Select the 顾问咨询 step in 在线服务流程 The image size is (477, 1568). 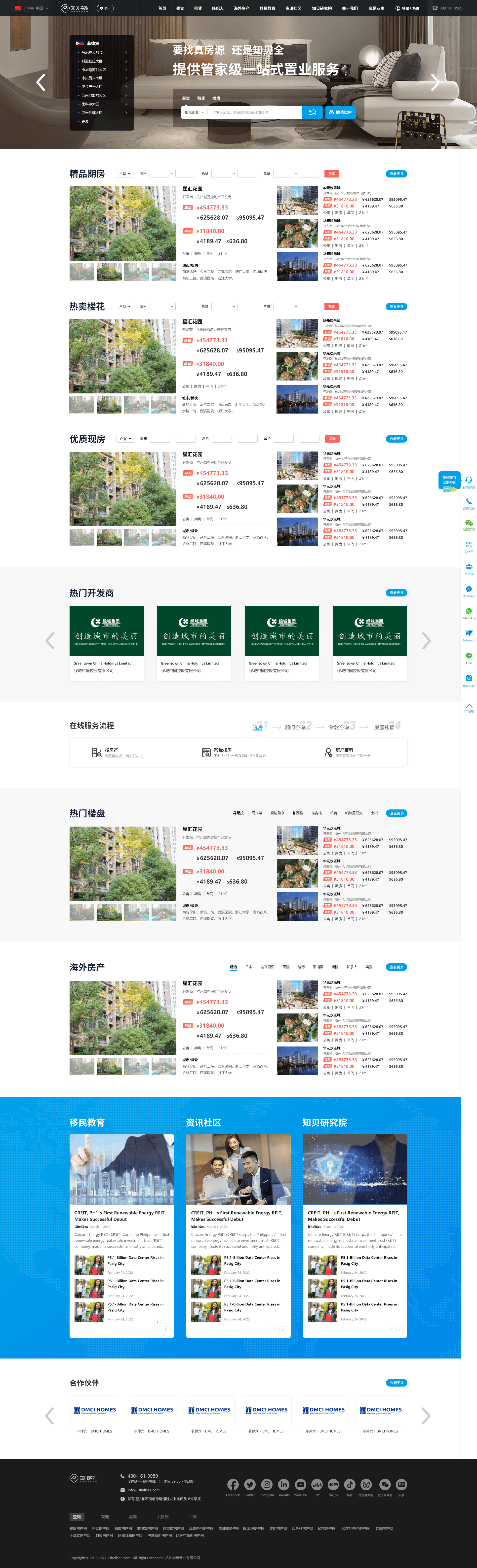pyautogui.click(x=295, y=727)
